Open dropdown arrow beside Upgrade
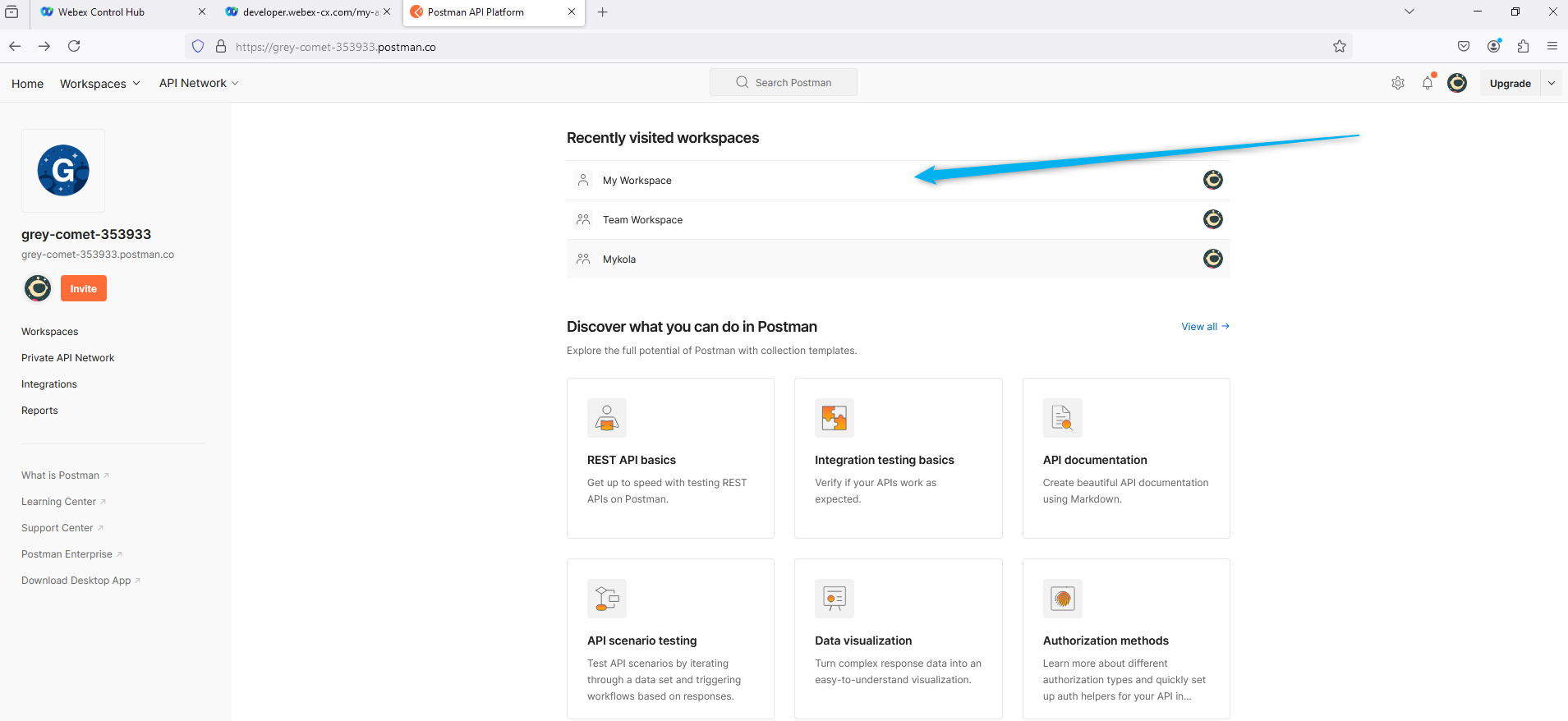The image size is (1568, 721). (1552, 83)
